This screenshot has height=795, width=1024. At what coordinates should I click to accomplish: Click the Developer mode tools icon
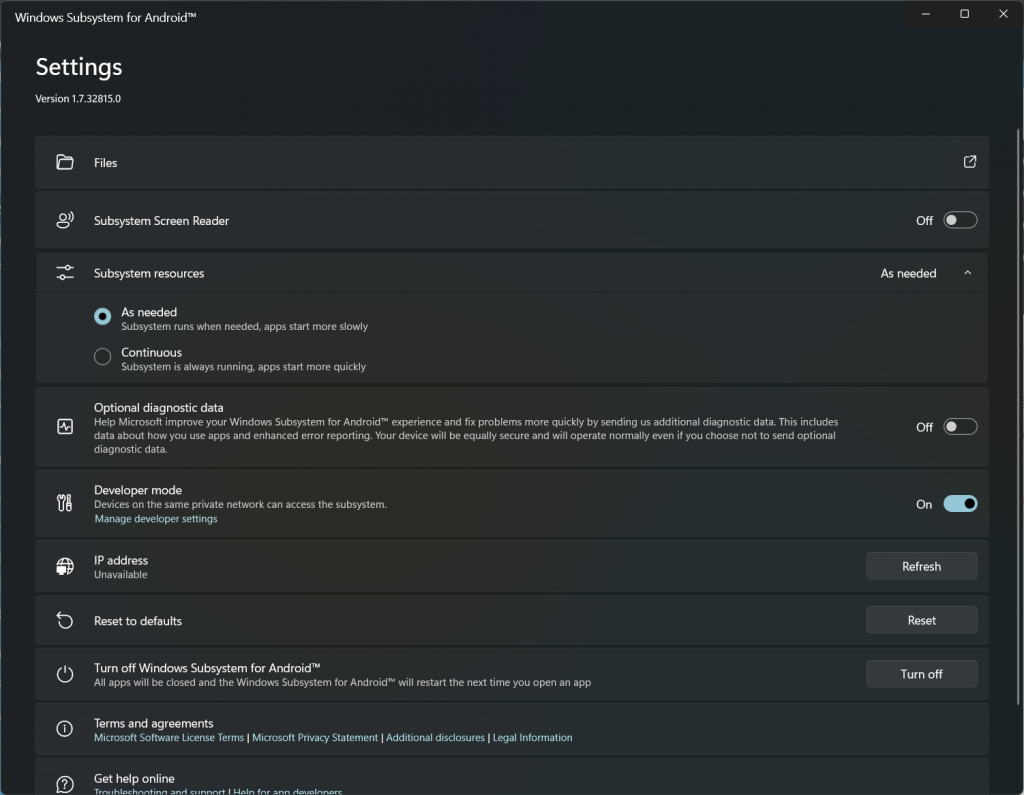tap(65, 504)
